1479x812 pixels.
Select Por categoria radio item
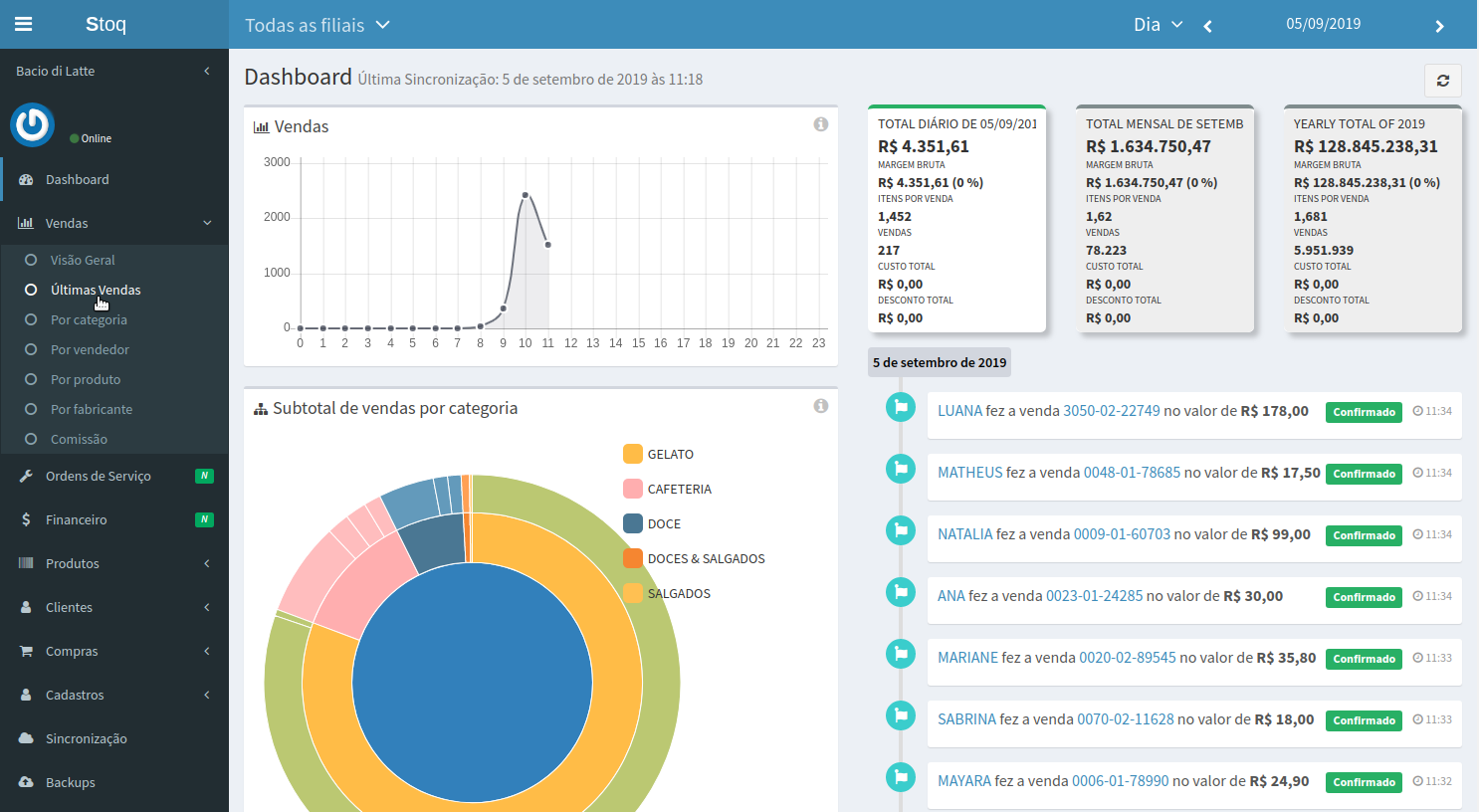[31, 320]
